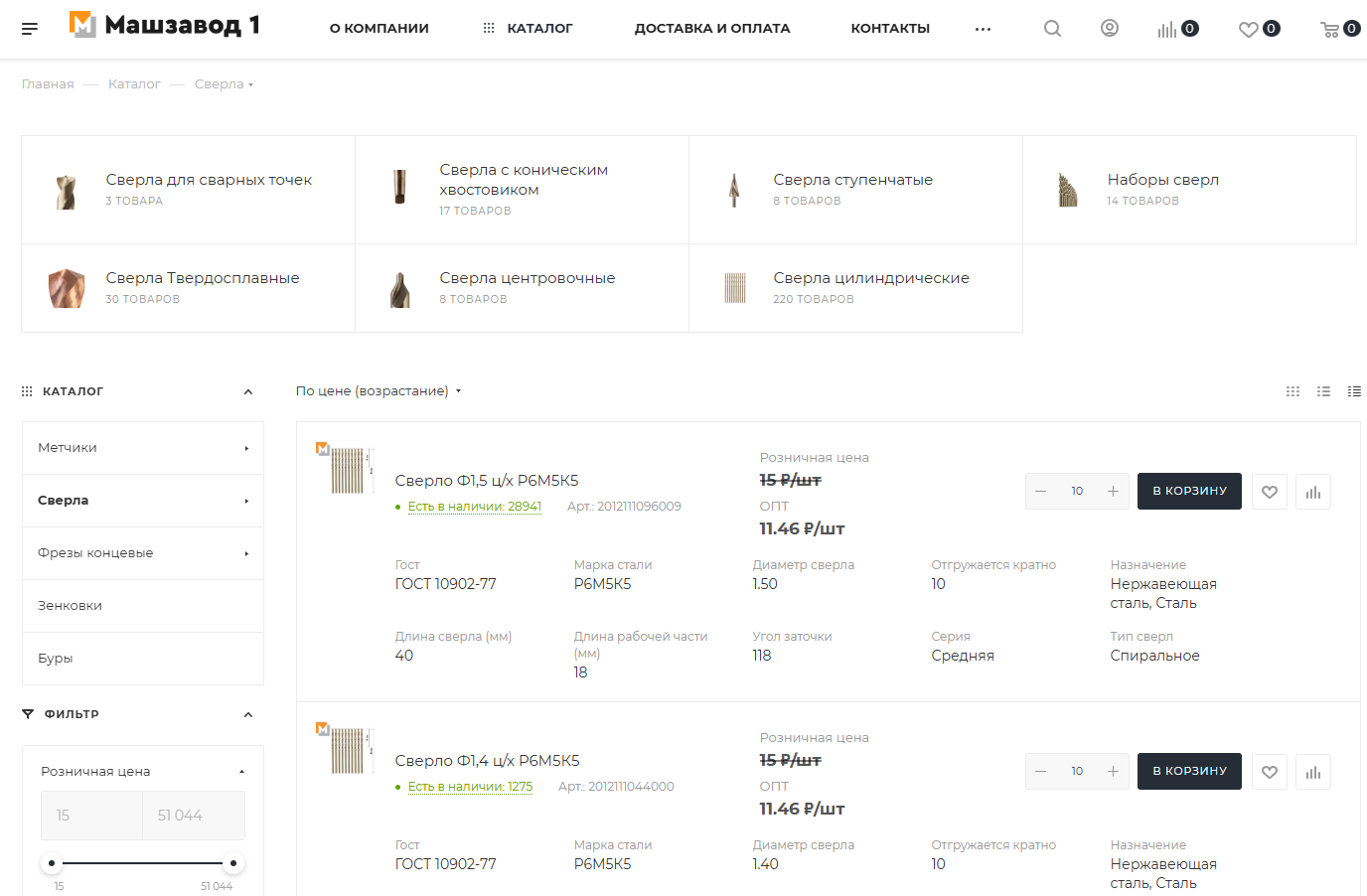The image size is (1367, 896).
Task: Collapse the Каталог sidebar section
Action: [x=248, y=391]
